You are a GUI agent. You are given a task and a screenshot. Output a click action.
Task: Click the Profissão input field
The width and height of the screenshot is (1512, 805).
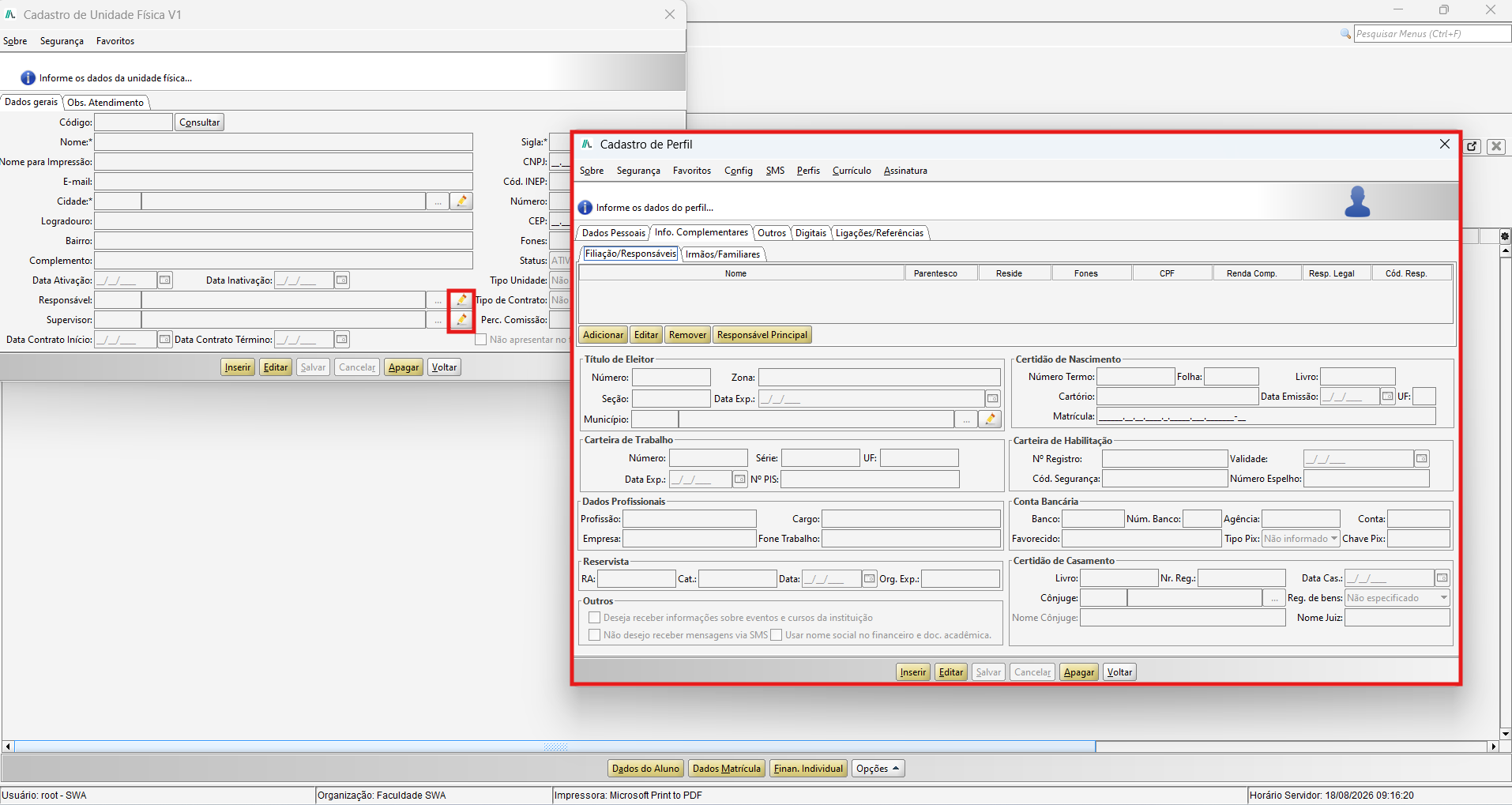pyautogui.click(x=690, y=519)
